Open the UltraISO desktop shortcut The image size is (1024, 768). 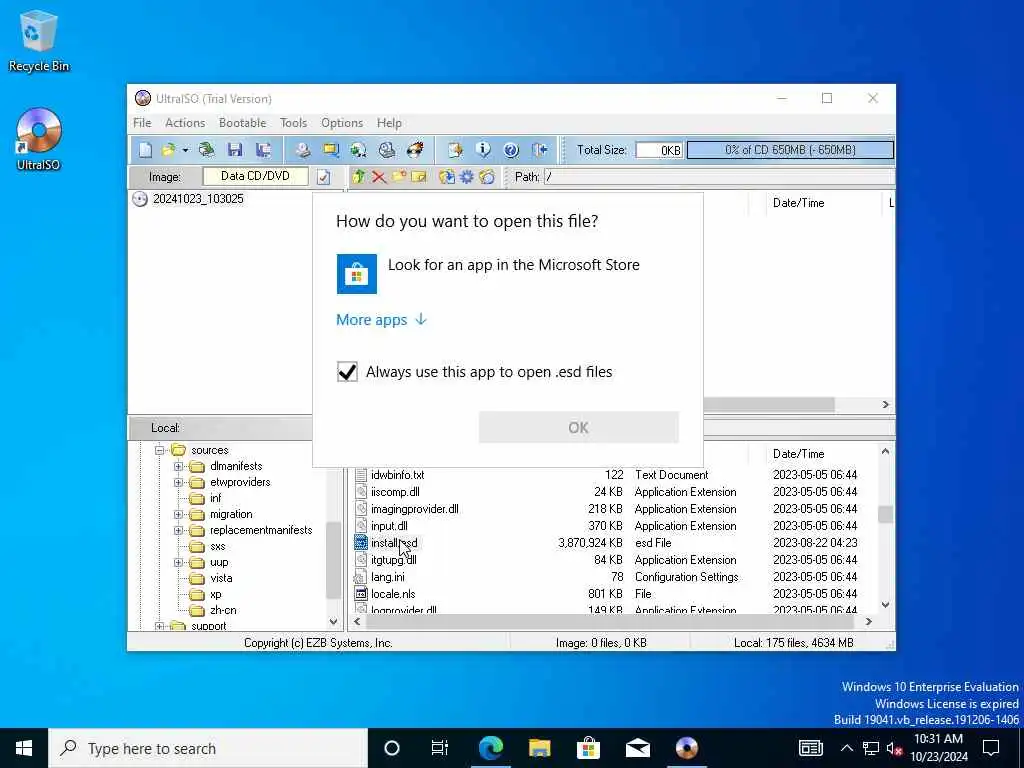pos(39,140)
